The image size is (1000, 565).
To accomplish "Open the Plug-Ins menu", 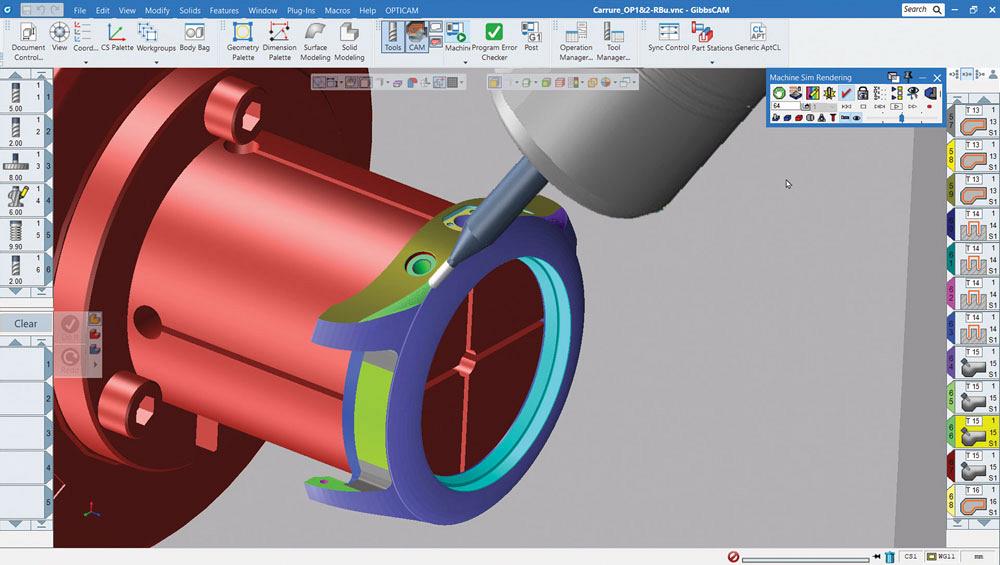I will (301, 10).
